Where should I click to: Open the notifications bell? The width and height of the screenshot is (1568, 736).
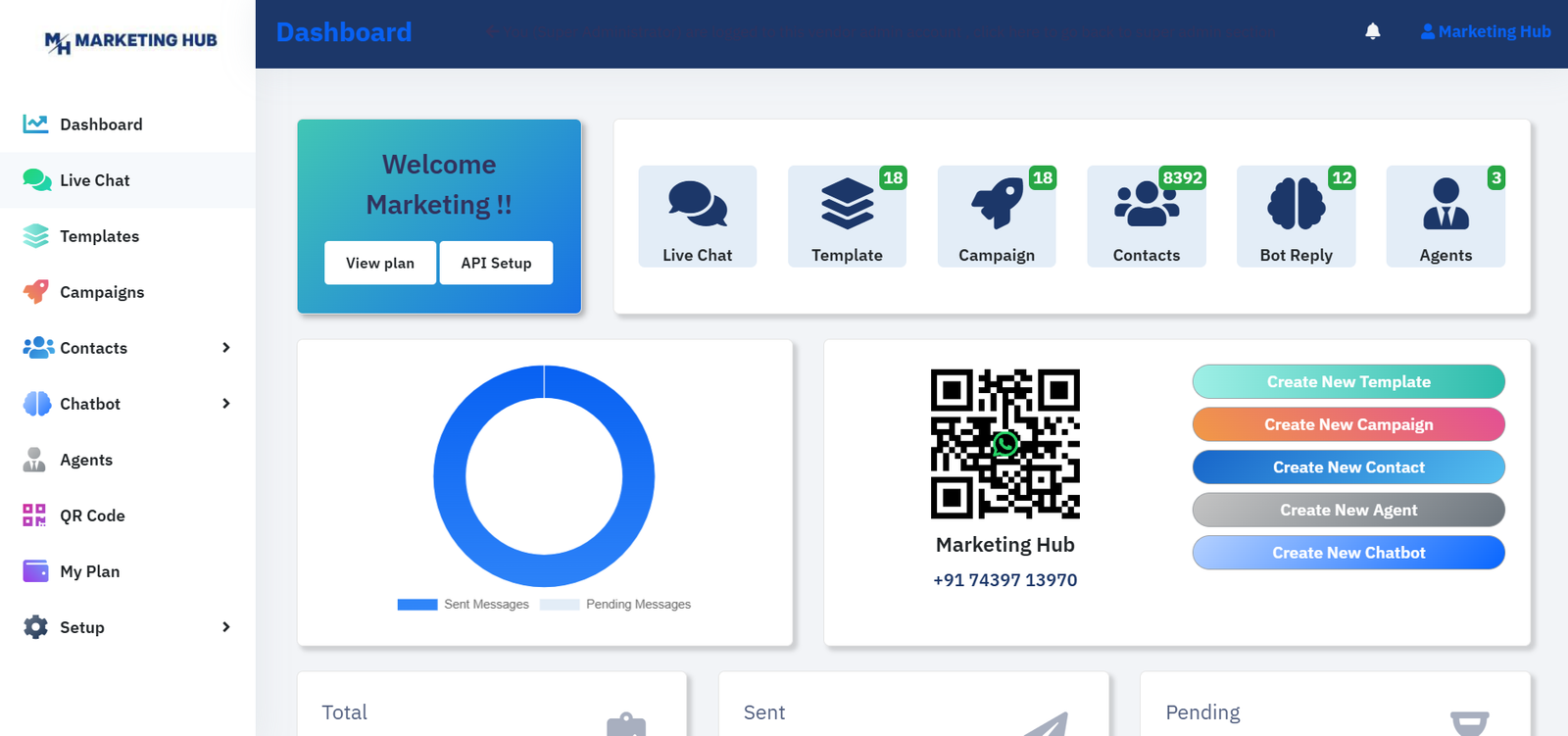click(1373, 31)
